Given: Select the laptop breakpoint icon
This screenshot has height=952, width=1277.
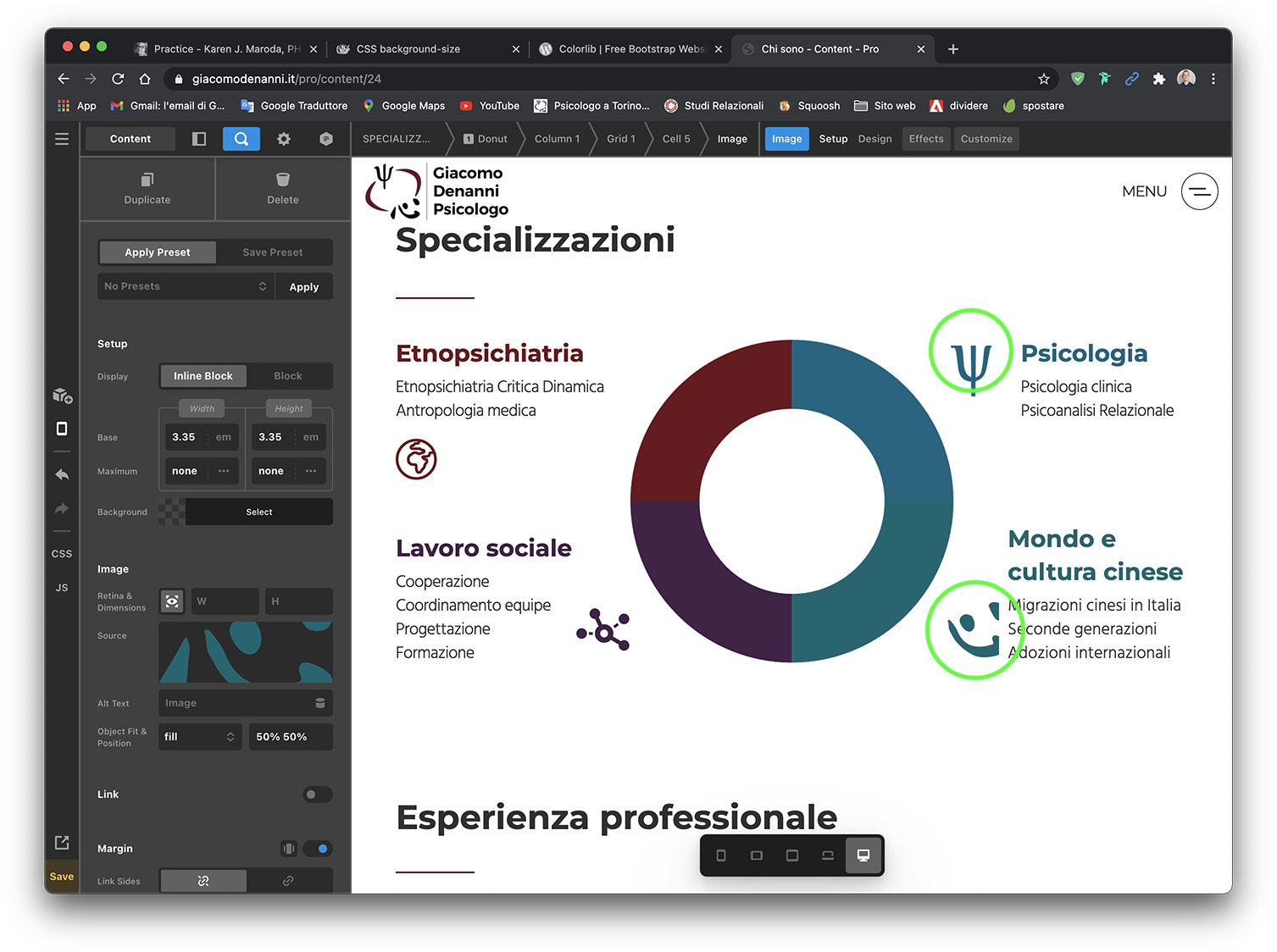Looking at the screenshot, I should coord(828,855).
